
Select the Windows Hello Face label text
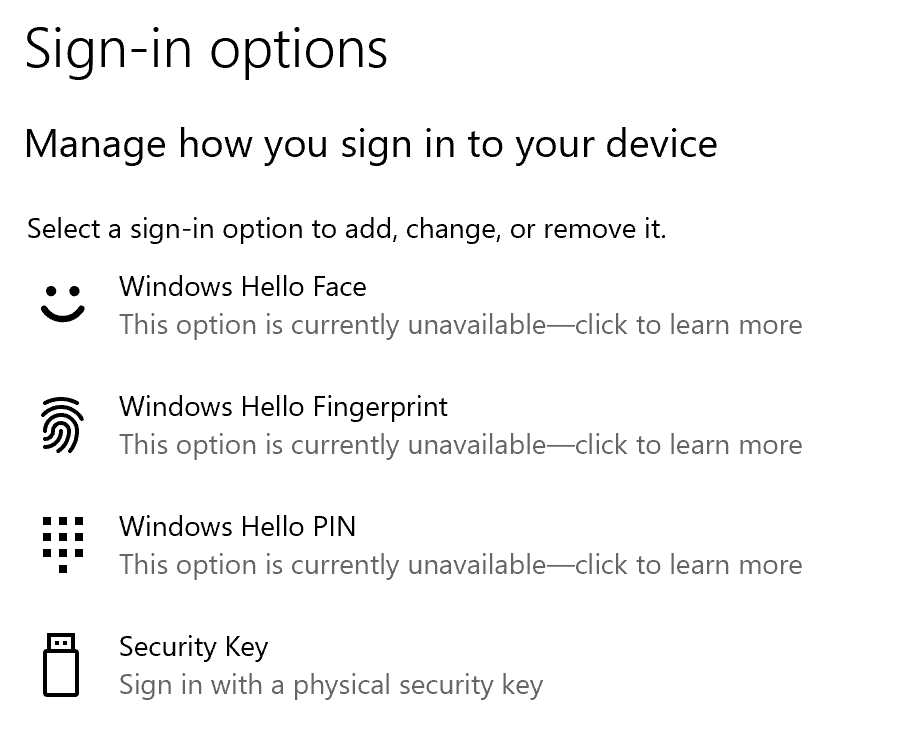point(242,287)
